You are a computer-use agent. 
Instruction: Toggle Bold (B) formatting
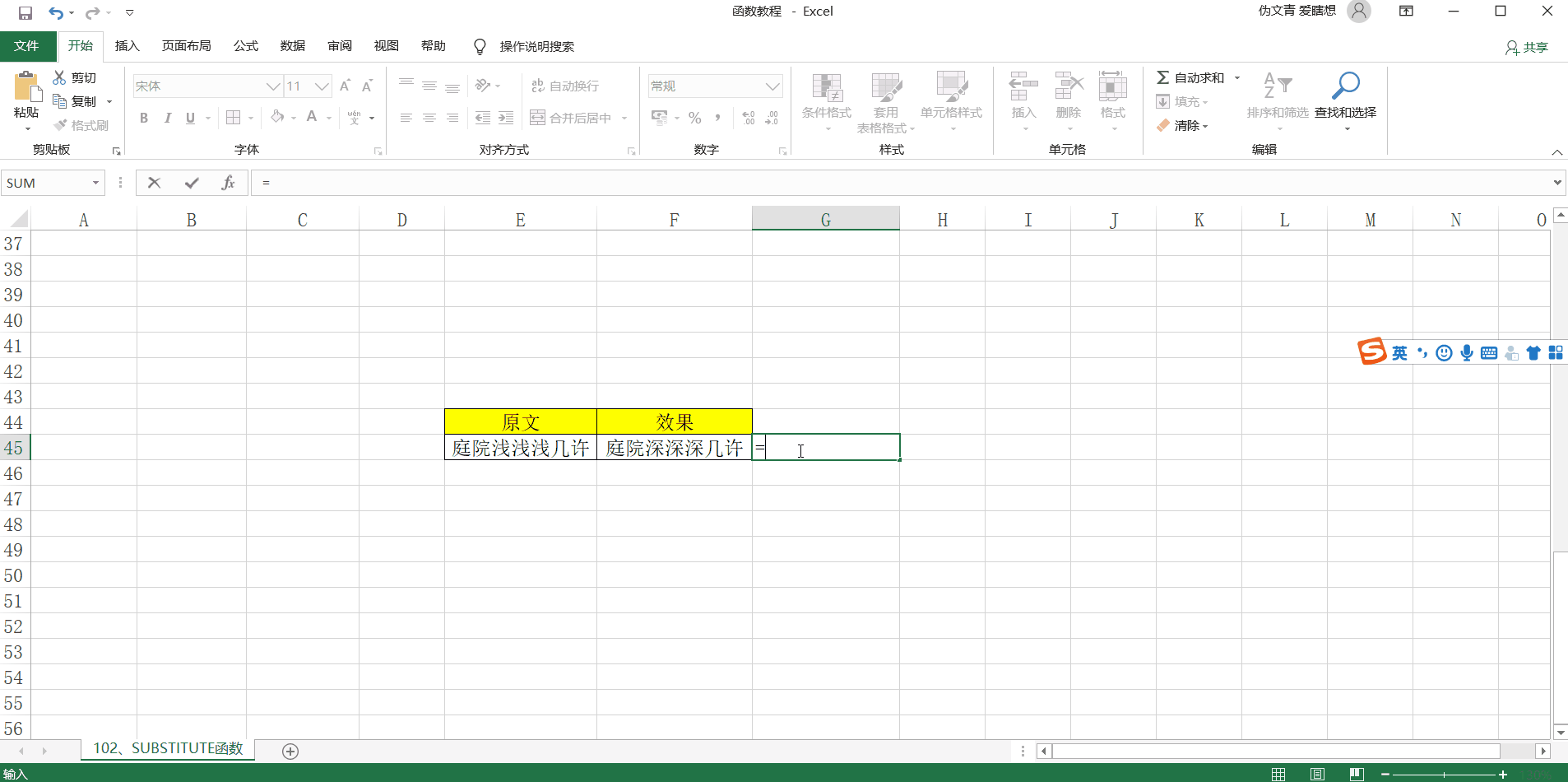pyautogui.click(x=144, y=118)
